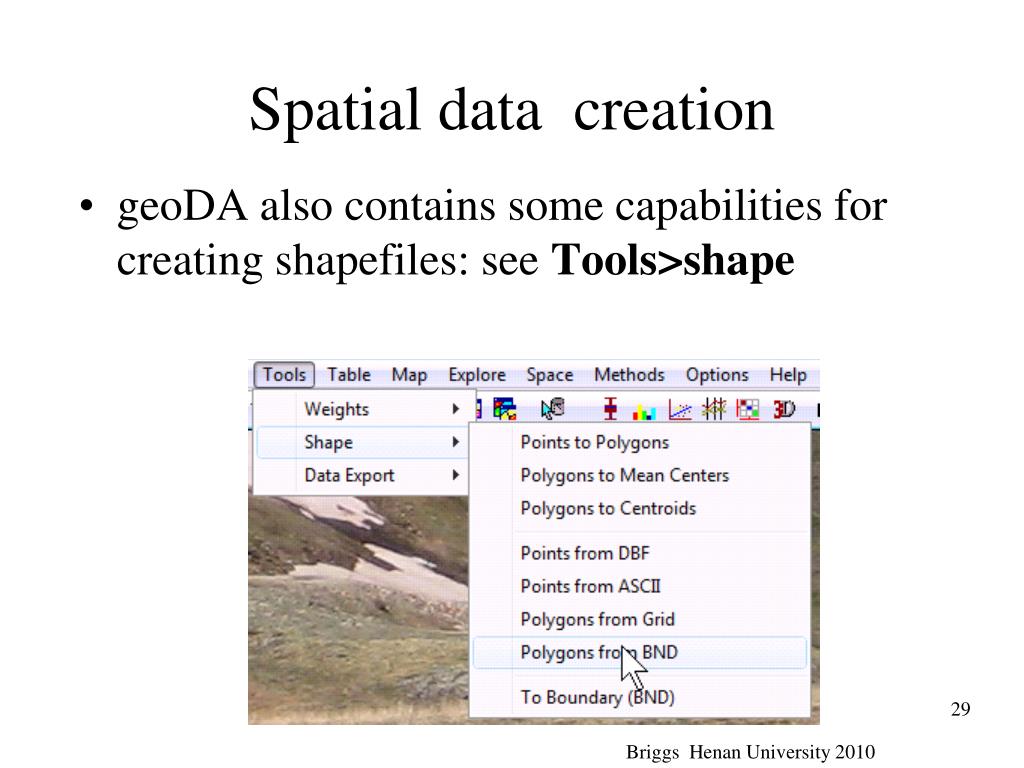Choose Points to Polygons
The image size is (1024, 768).
(640, 442)
